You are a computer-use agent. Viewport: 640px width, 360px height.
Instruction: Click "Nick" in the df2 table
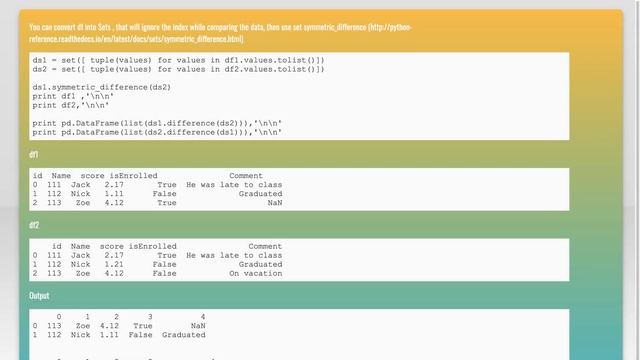click(x=80, y=264)
